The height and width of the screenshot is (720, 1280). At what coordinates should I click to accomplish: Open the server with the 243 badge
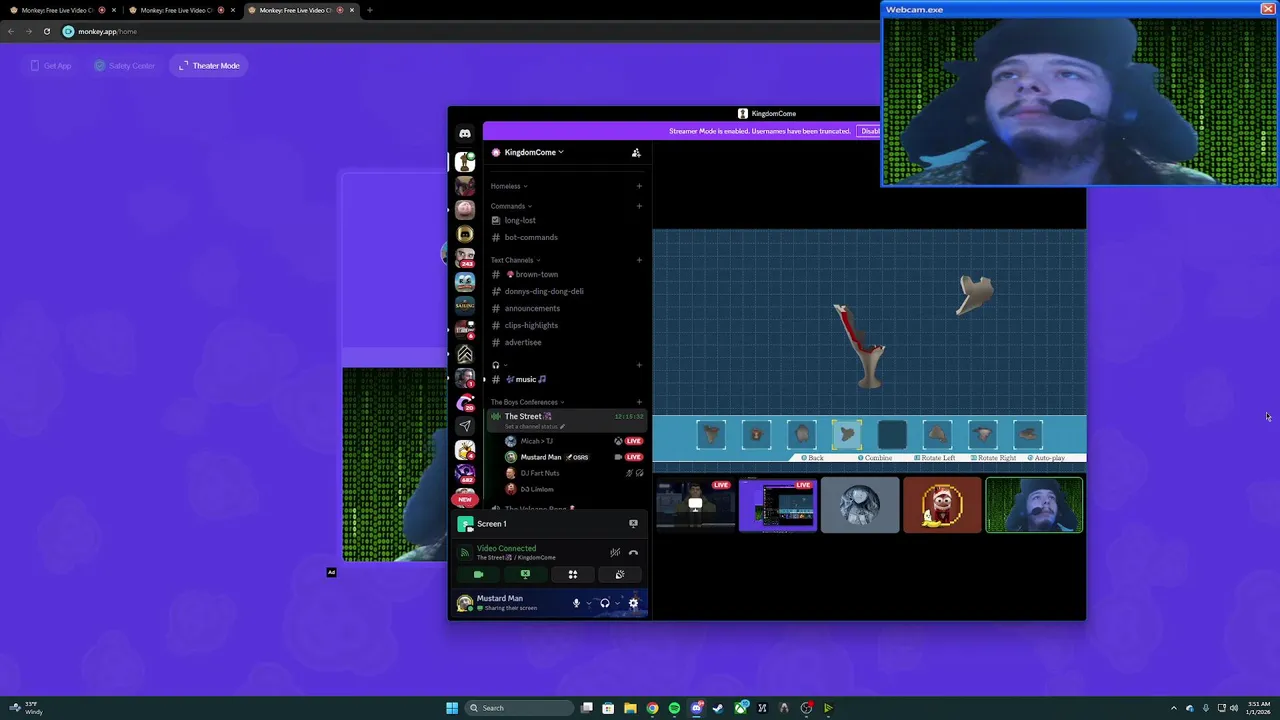coord(465,258)
